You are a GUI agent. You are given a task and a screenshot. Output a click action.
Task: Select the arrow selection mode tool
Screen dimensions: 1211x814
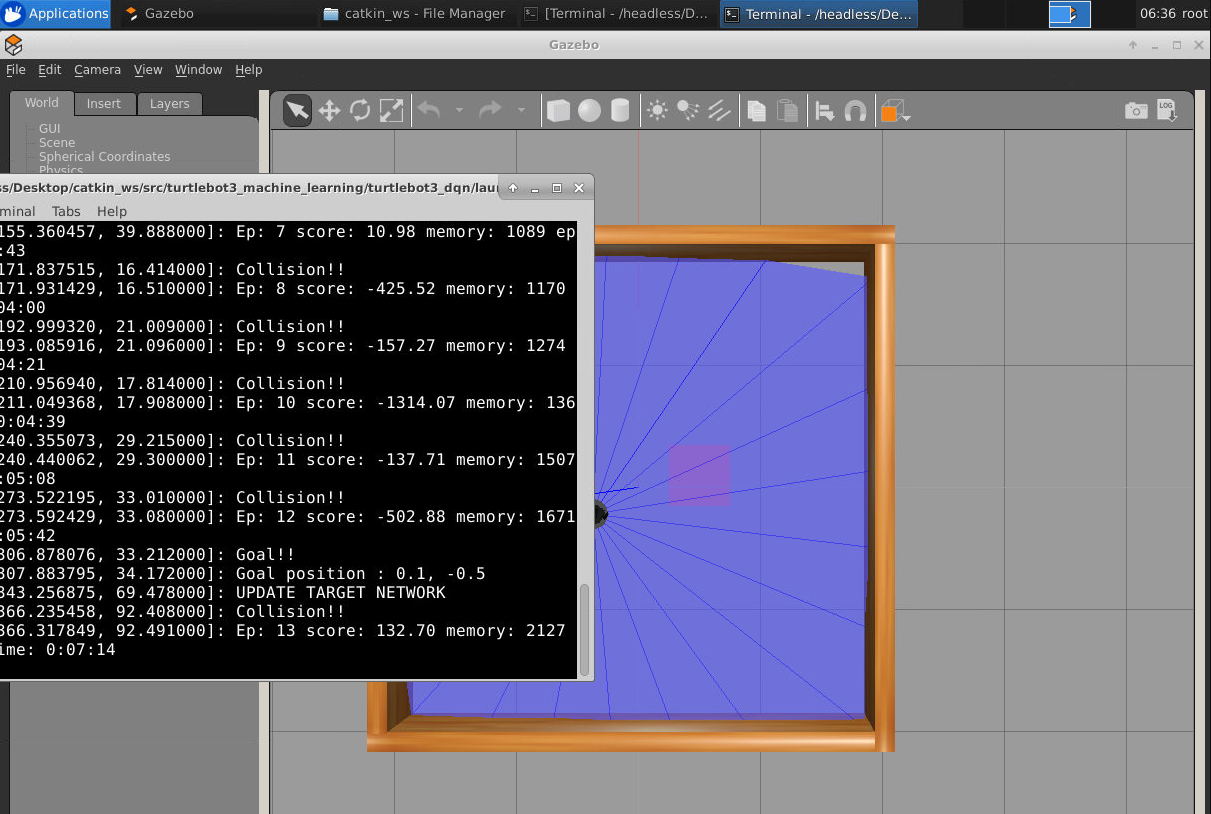[x=297, y=111]
